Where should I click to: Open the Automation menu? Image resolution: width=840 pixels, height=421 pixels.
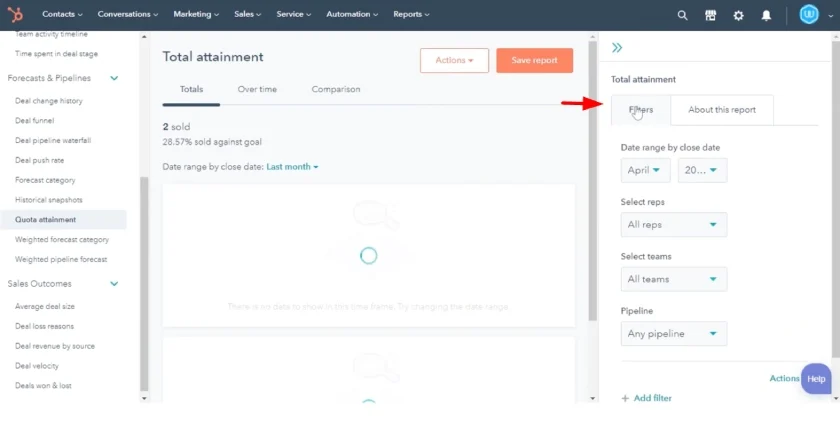[352, 14]
